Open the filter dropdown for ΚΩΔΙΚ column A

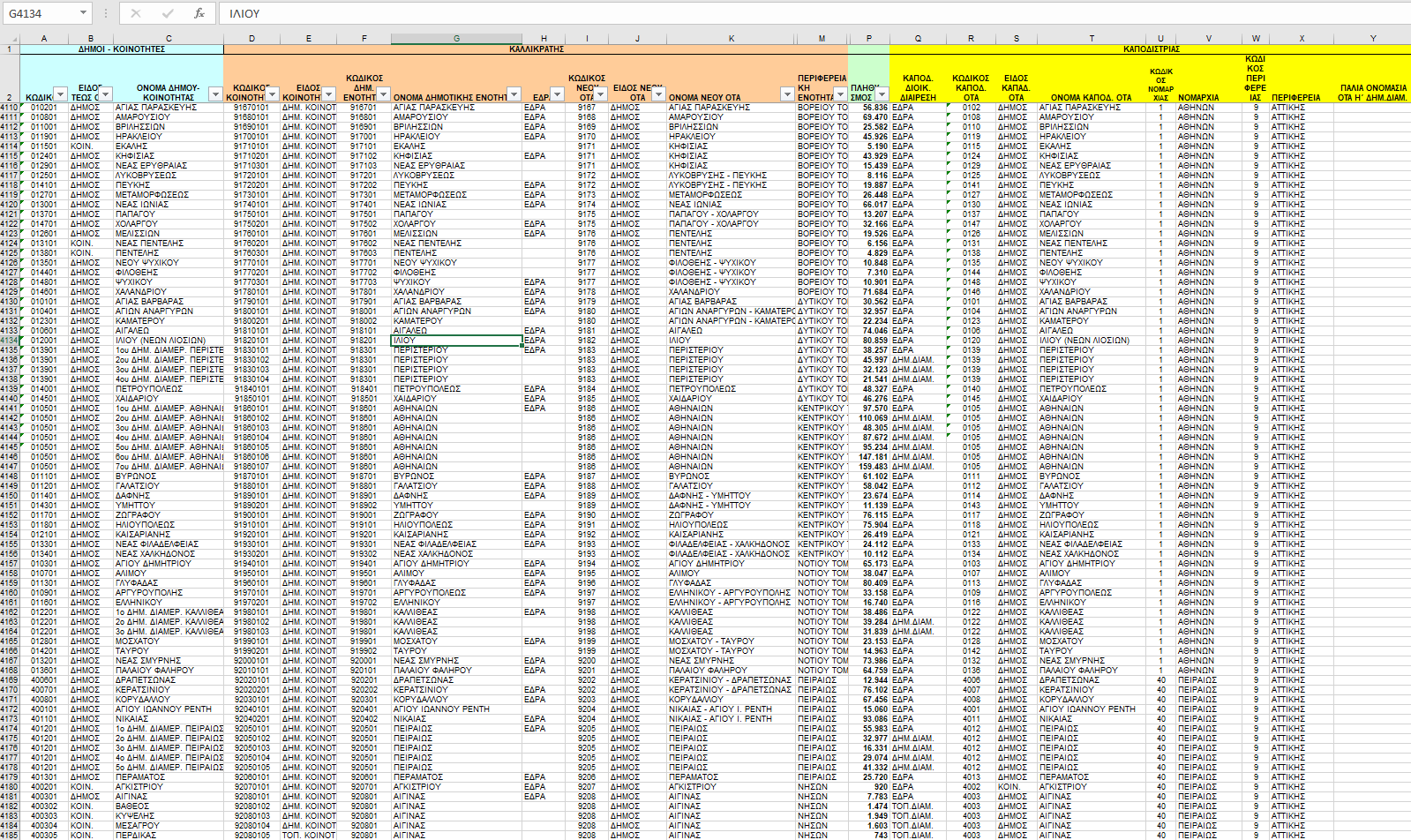click(60, 94)
